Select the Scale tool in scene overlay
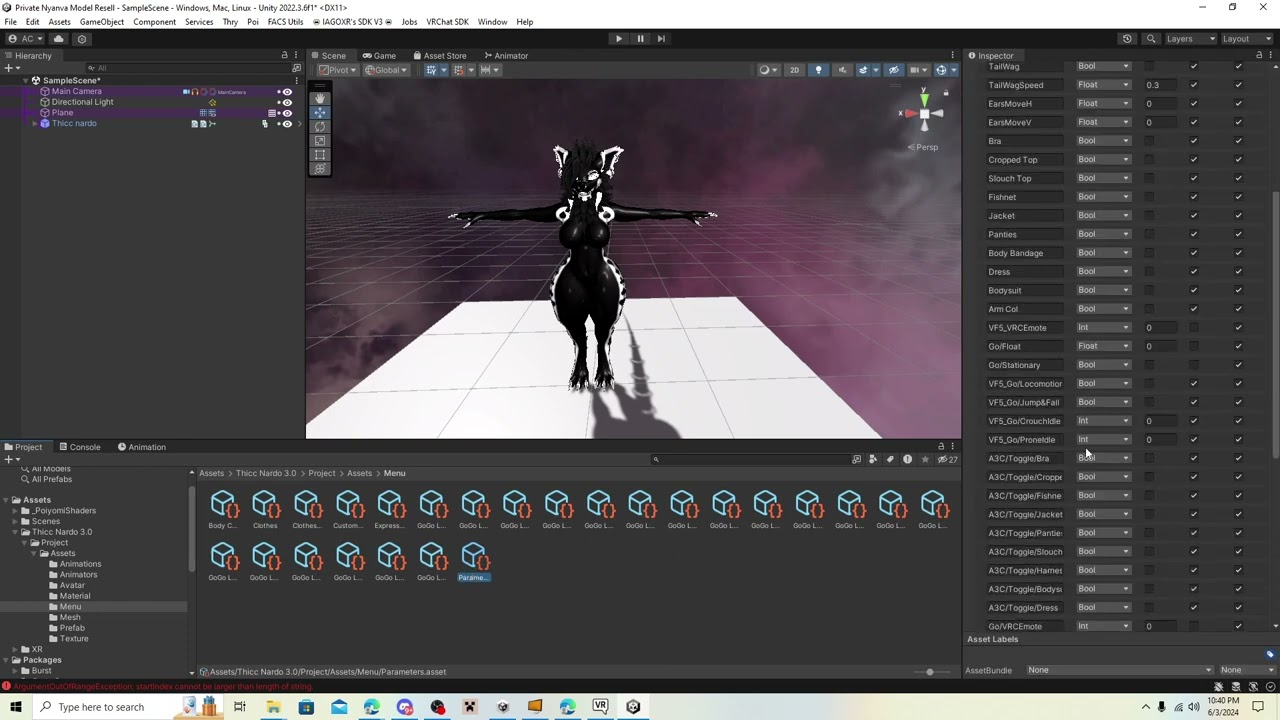This screenshot has height=720, width=1280. pos(320,140)
